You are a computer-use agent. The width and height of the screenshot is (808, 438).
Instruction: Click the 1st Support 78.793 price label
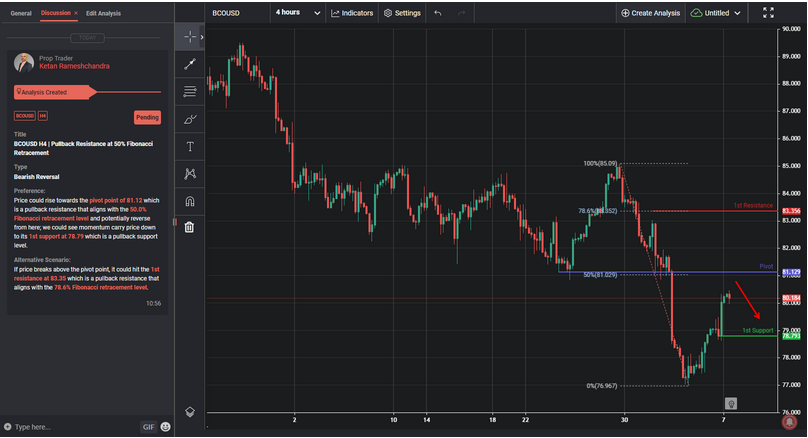790,336
